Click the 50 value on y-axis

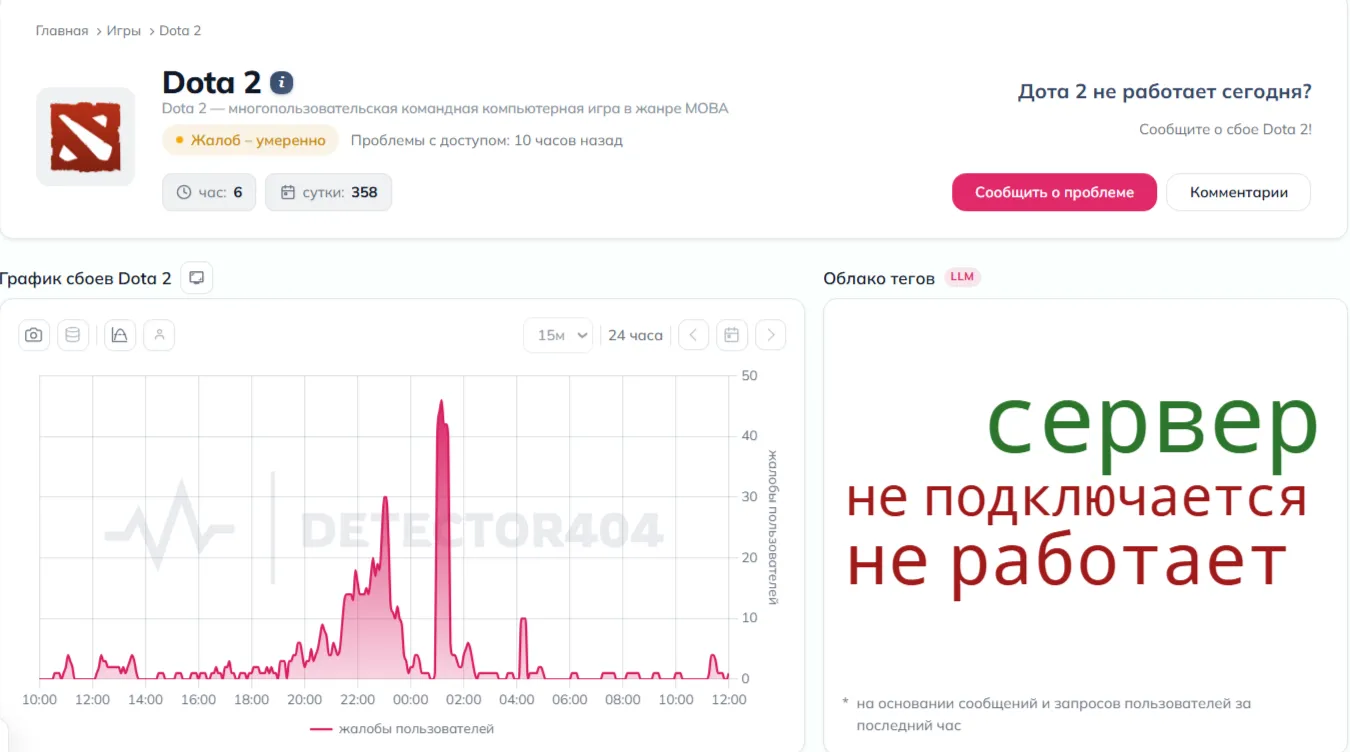tap(749, 376)
